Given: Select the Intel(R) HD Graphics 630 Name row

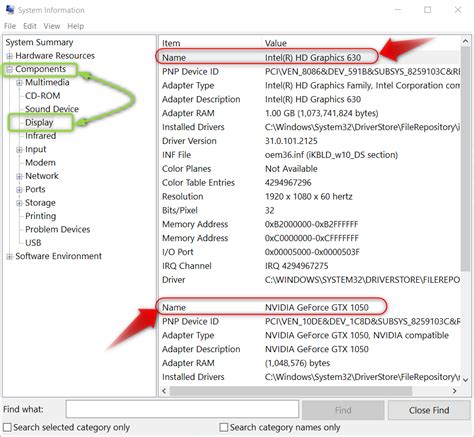Looking at the screenshot, I should click(310, 57).
